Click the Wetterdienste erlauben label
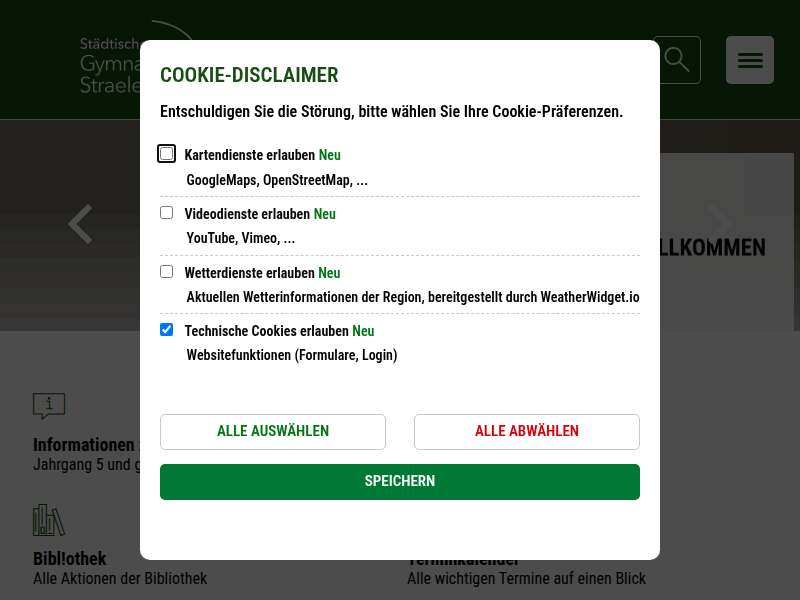The width and height of the screenshot is (800, 600). [250, 273]
